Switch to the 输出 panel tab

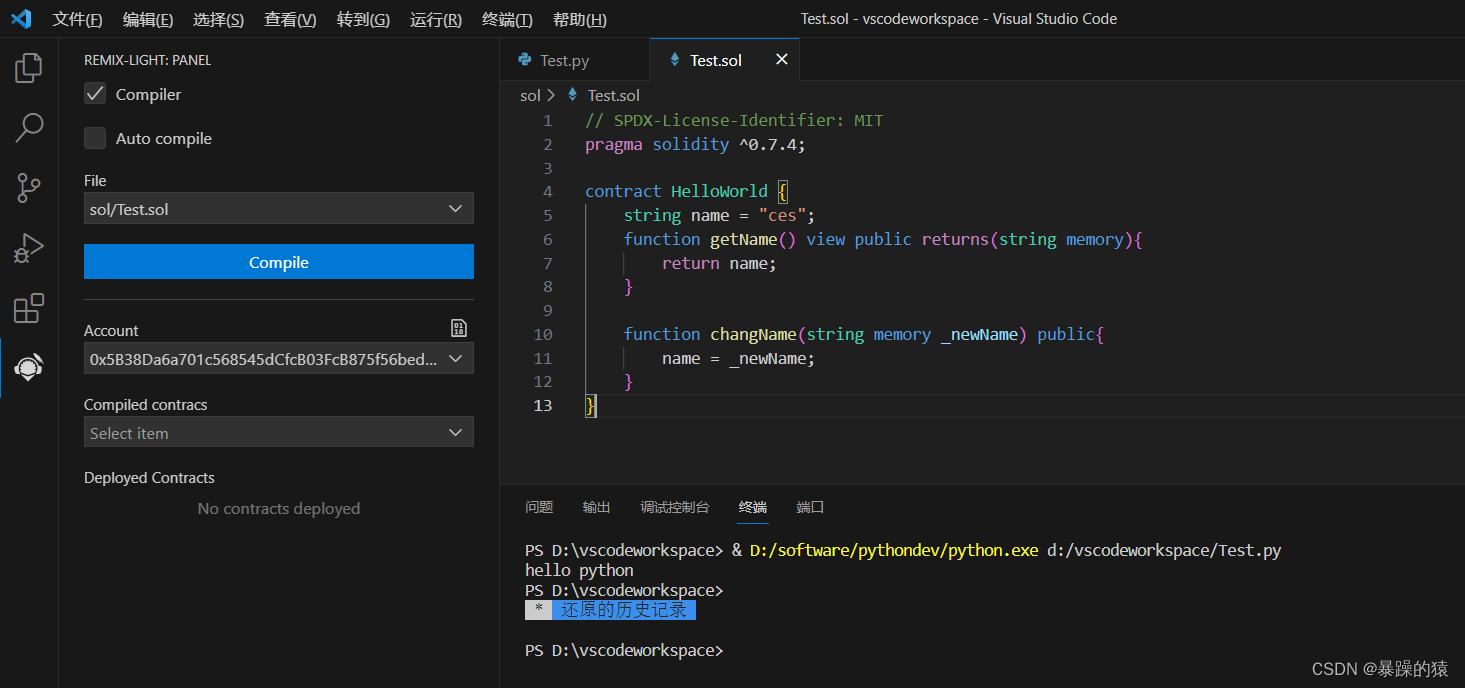(x=596, y=507)
